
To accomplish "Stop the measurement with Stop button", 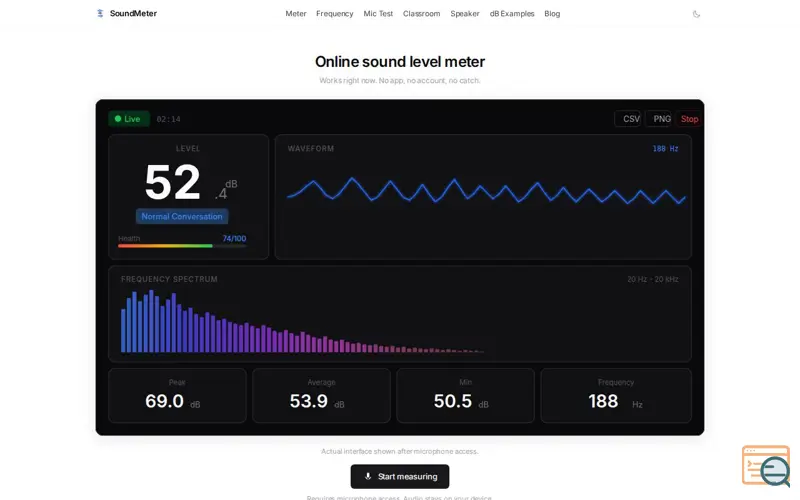I will 689,119.
